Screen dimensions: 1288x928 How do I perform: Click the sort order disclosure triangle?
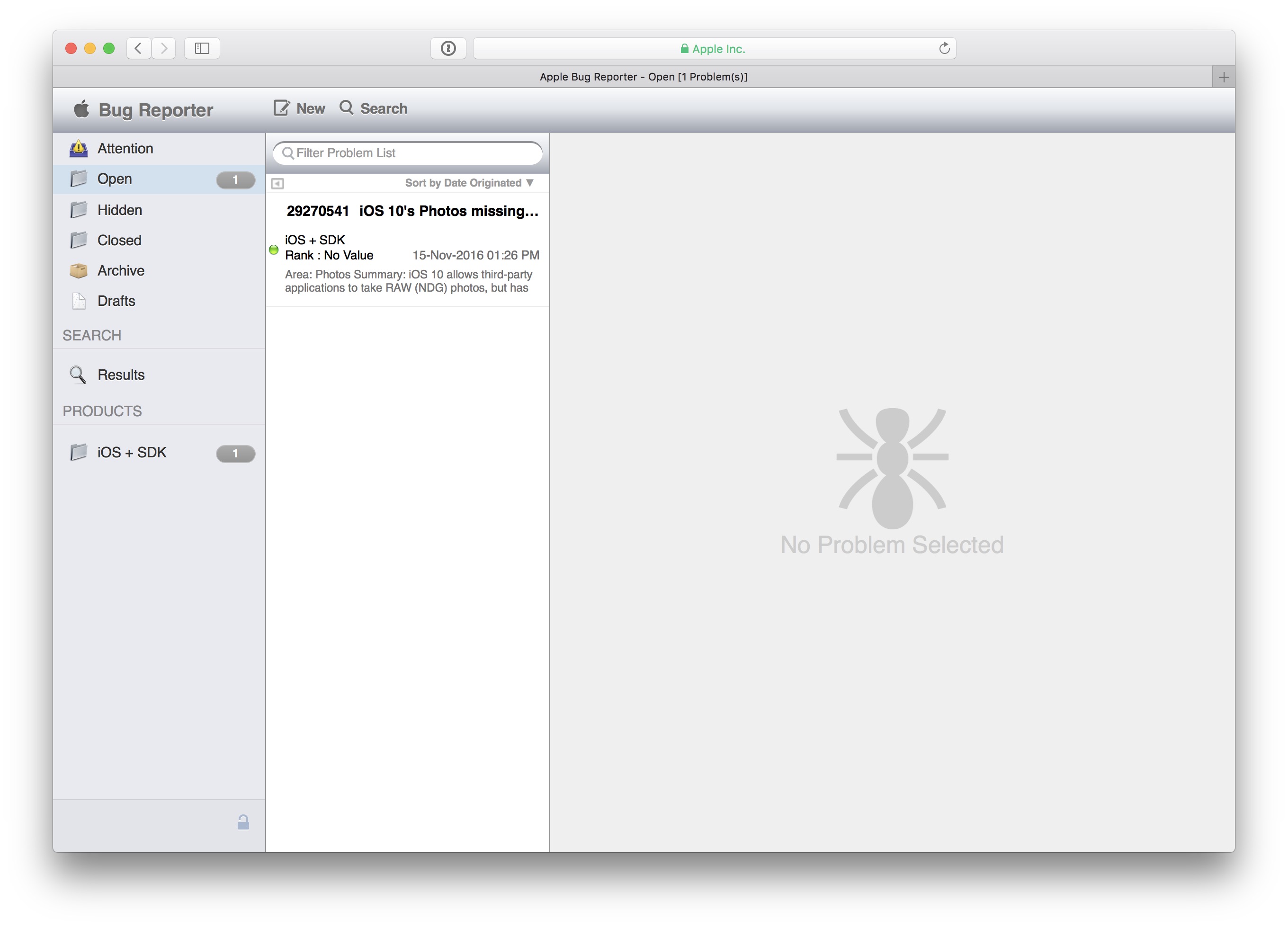(530, 183)
